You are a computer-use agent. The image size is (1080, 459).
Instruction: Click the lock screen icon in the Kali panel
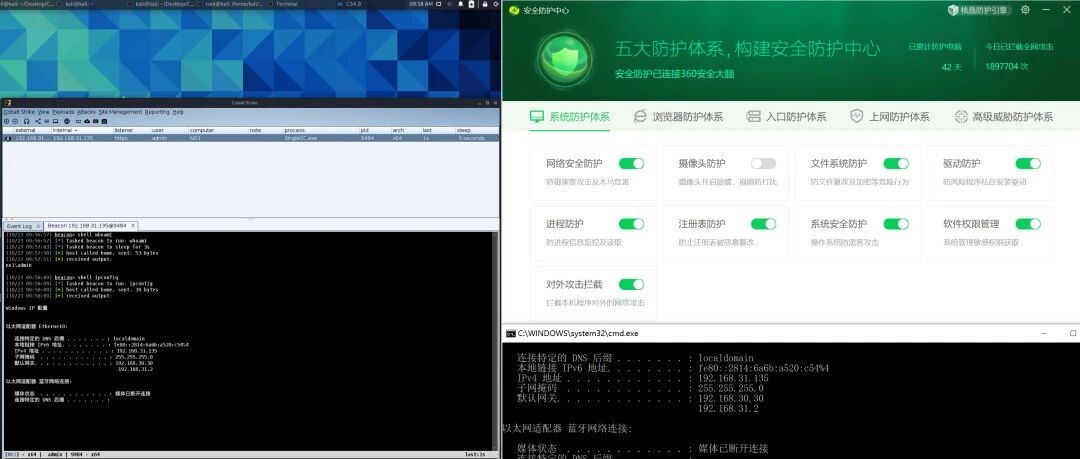[x=485, y=4]
